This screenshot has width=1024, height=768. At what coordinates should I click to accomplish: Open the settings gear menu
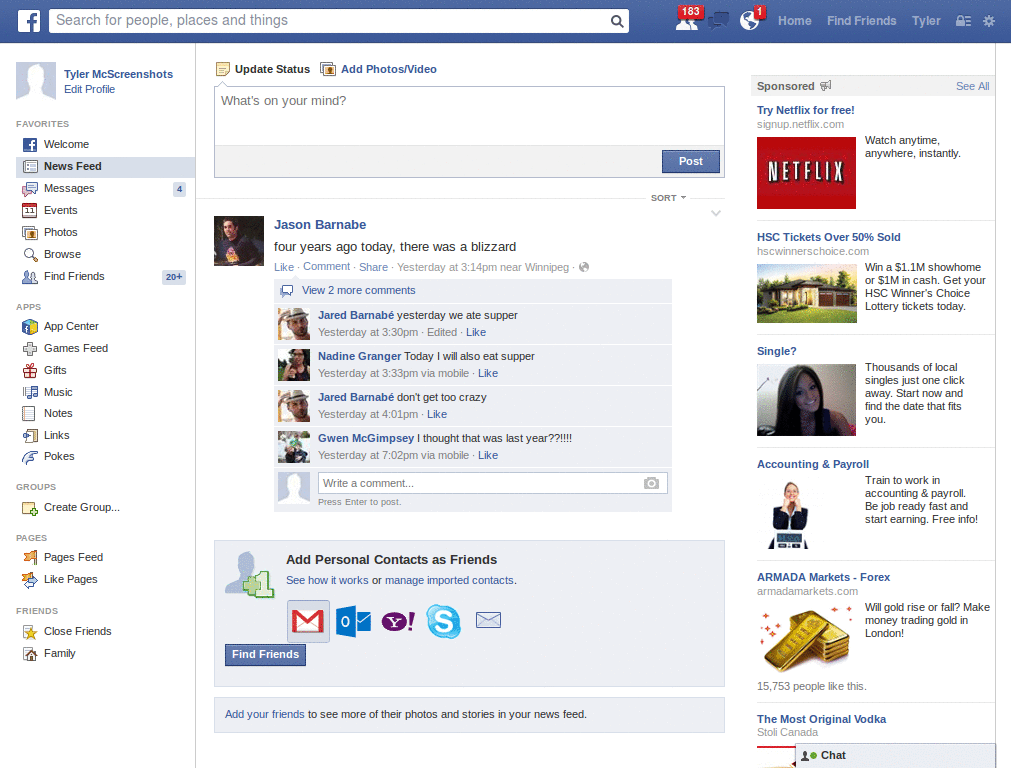[989, 21]
